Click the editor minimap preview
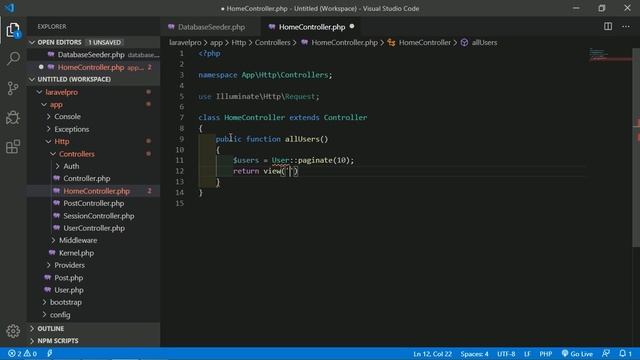Image resolution: width=640 pixels, height=360 pixels. coord(610,55)
